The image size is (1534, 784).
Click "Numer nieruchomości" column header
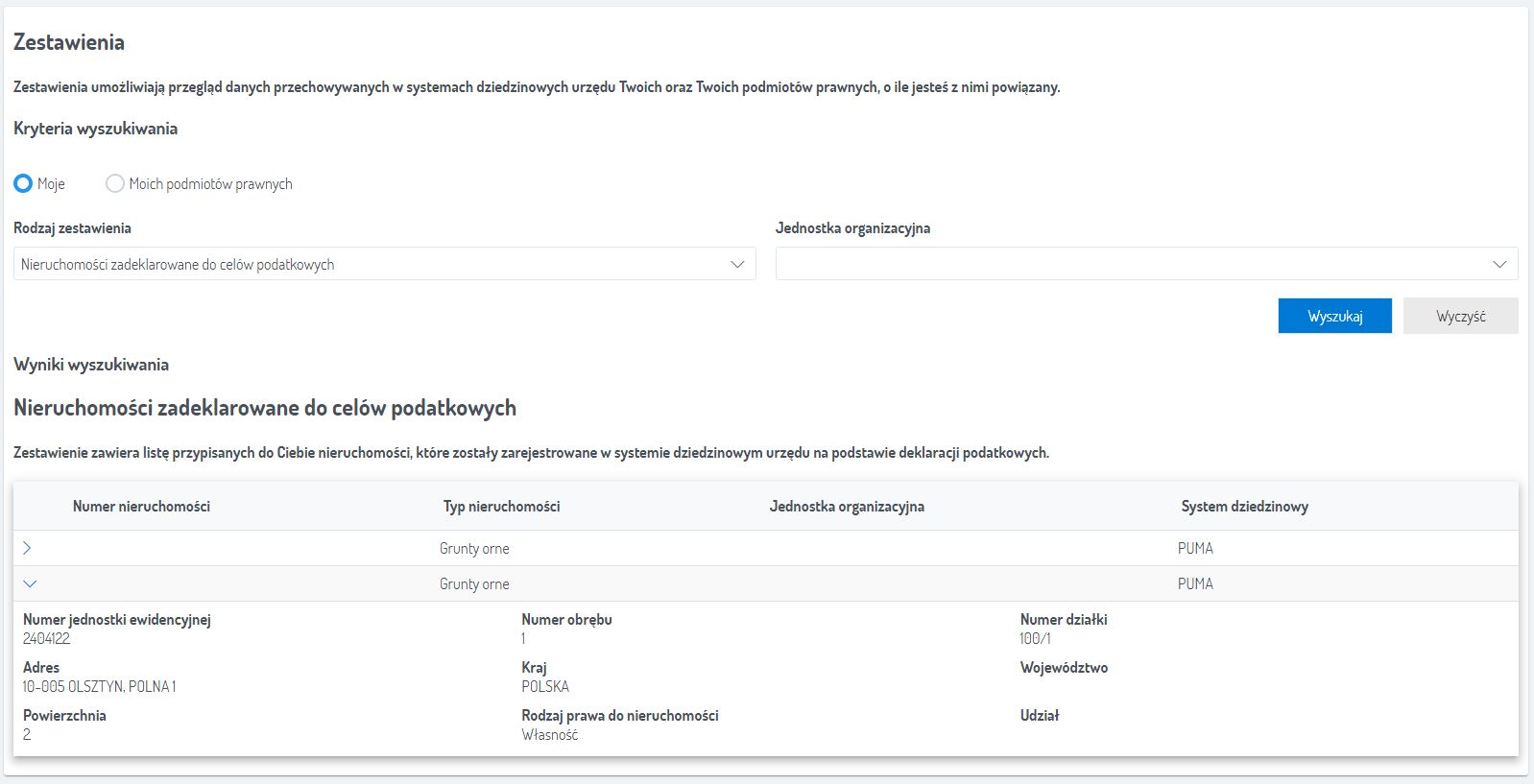click(141, 507)
